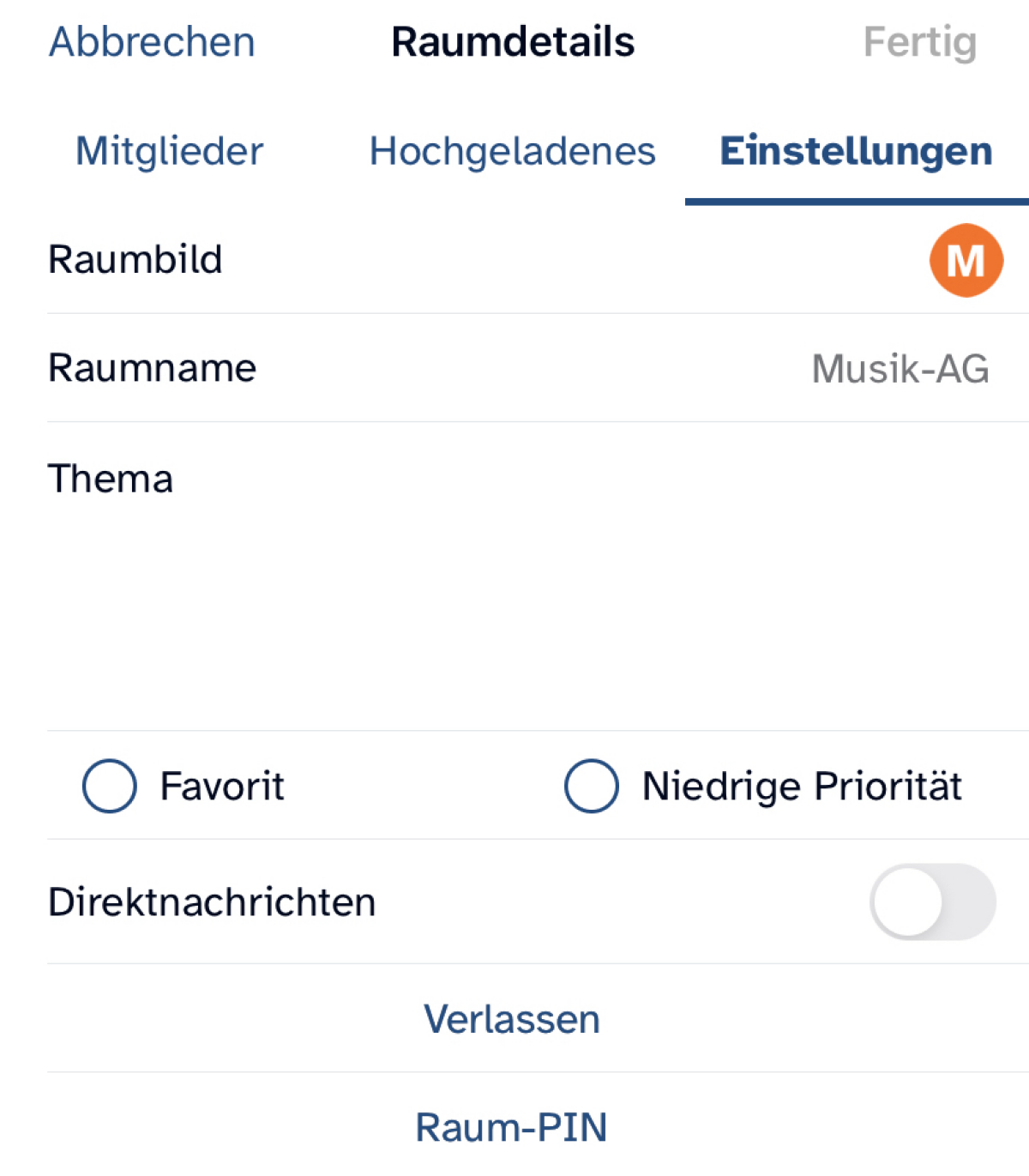Tap the Raumbild label
This screenshot has height=1176, width=1029.
point(135,260)
